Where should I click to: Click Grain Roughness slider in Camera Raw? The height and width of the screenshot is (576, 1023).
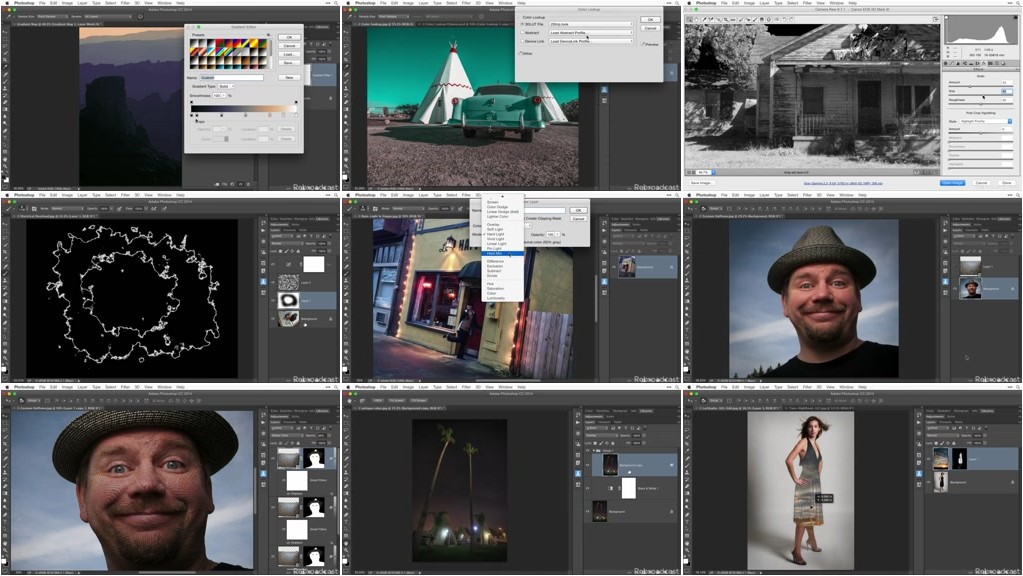click(981, 104)
